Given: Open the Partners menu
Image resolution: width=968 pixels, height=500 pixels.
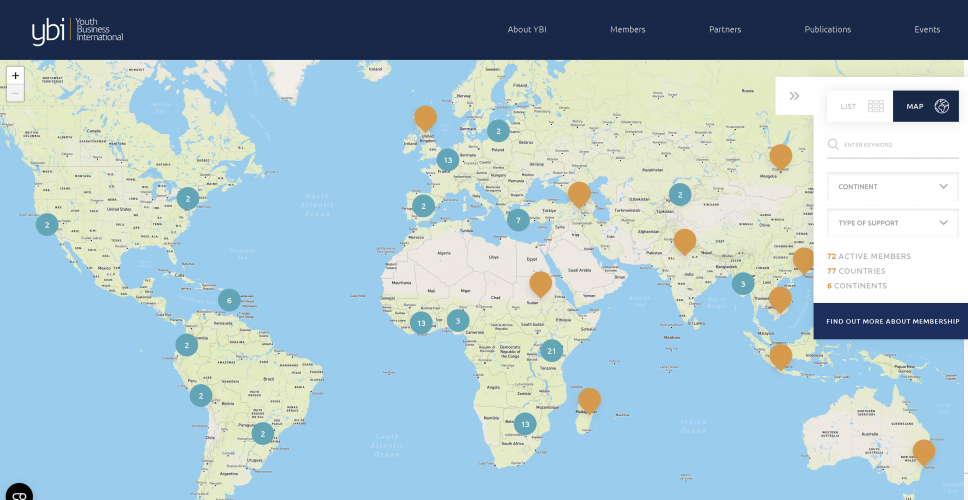Looking at the screenshot, I should pos(725,30).
